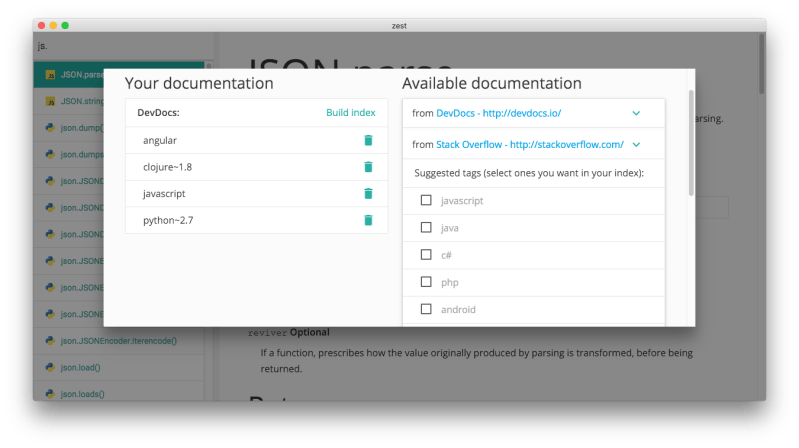The height and width of the screenshot is (448, 799).
Task: Click Python icon beside json.JSONEncoder.iterencode()
Action: pyautogui.click(x=50, y=340)
